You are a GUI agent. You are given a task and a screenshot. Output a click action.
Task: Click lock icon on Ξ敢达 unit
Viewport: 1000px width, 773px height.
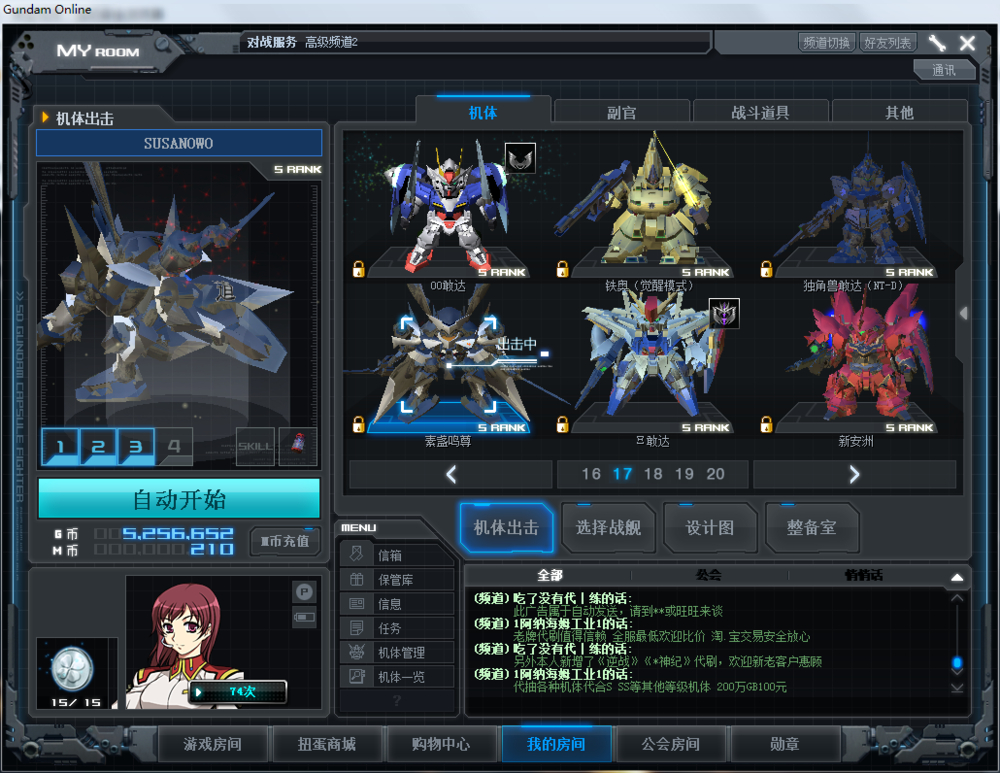pos(562,424)
